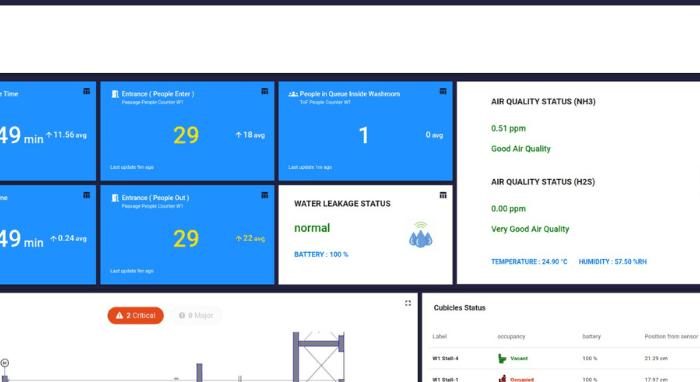Click 0.00 ppm H2S reading
The image size is (700, 382).
pyautogui.click(x=508, y=209)
